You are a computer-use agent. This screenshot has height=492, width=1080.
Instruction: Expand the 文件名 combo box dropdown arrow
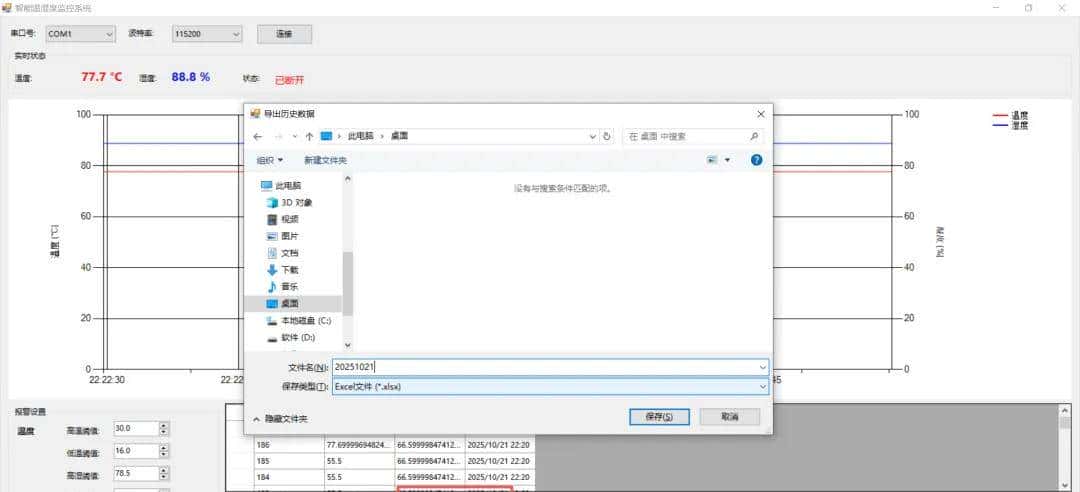click(x=762, y=367)
